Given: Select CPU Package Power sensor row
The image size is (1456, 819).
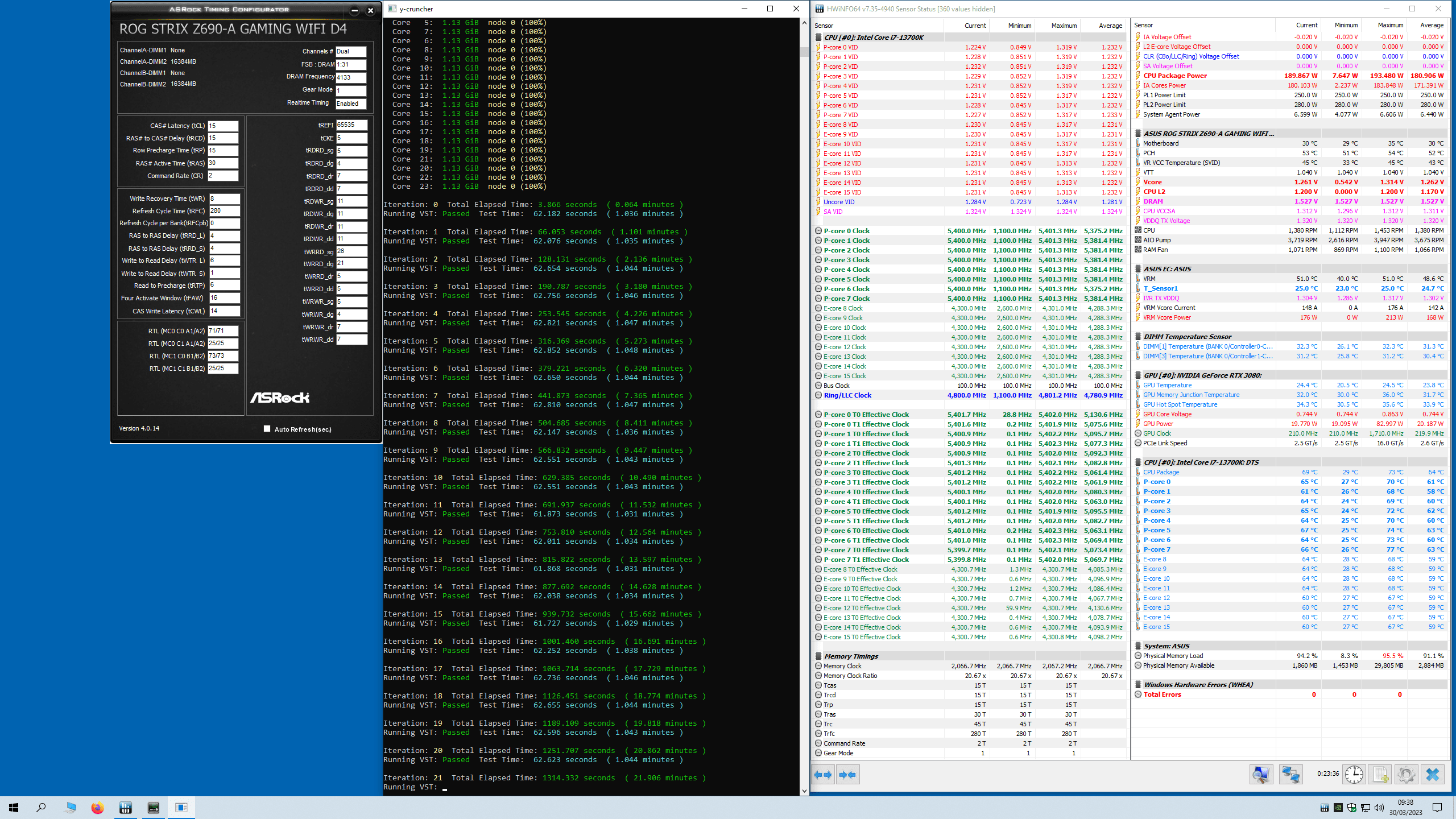Looking at the screenshot, I should coord(1289,76).
